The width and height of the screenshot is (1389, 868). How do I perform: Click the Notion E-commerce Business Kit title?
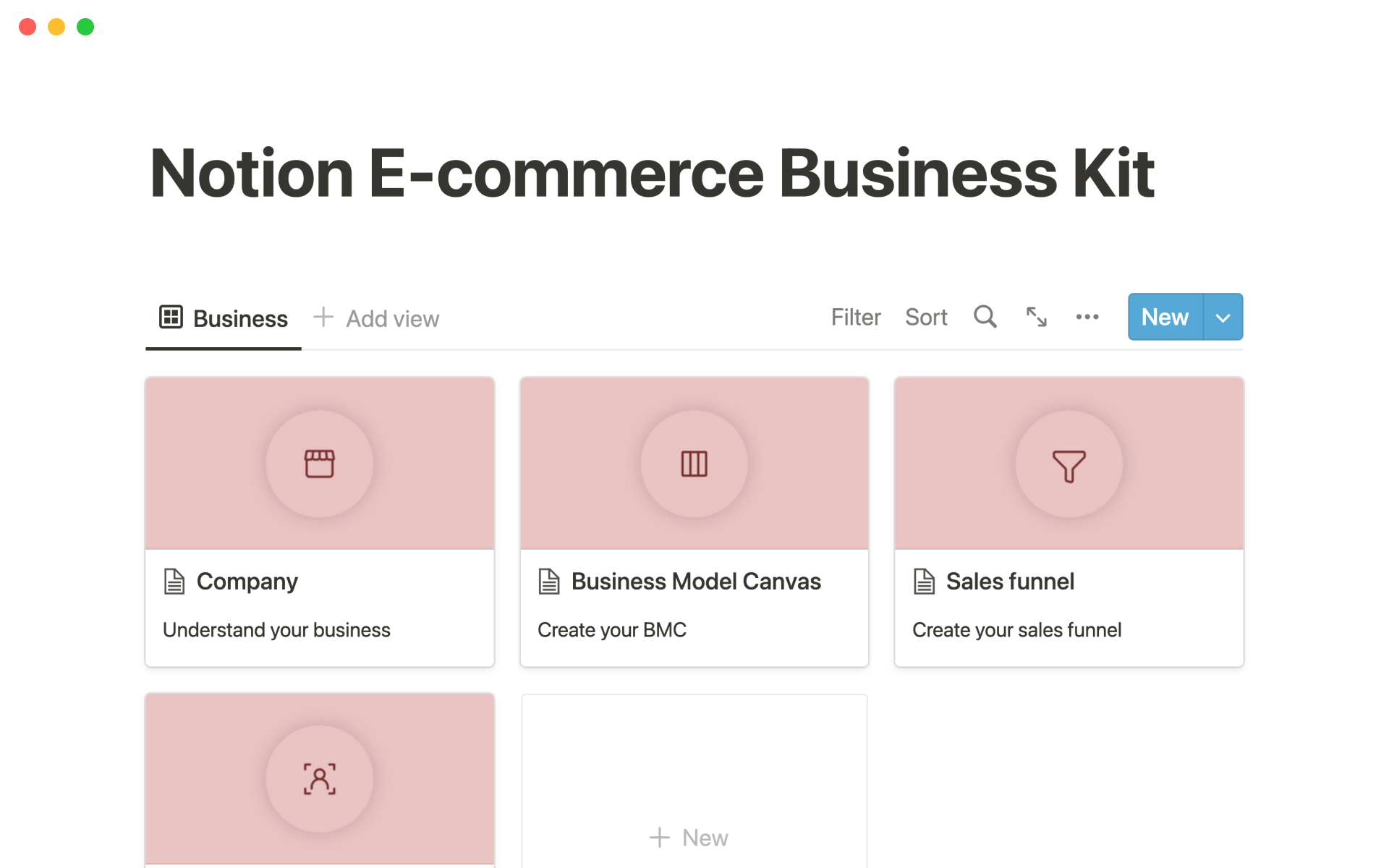[x=651, y=174]
